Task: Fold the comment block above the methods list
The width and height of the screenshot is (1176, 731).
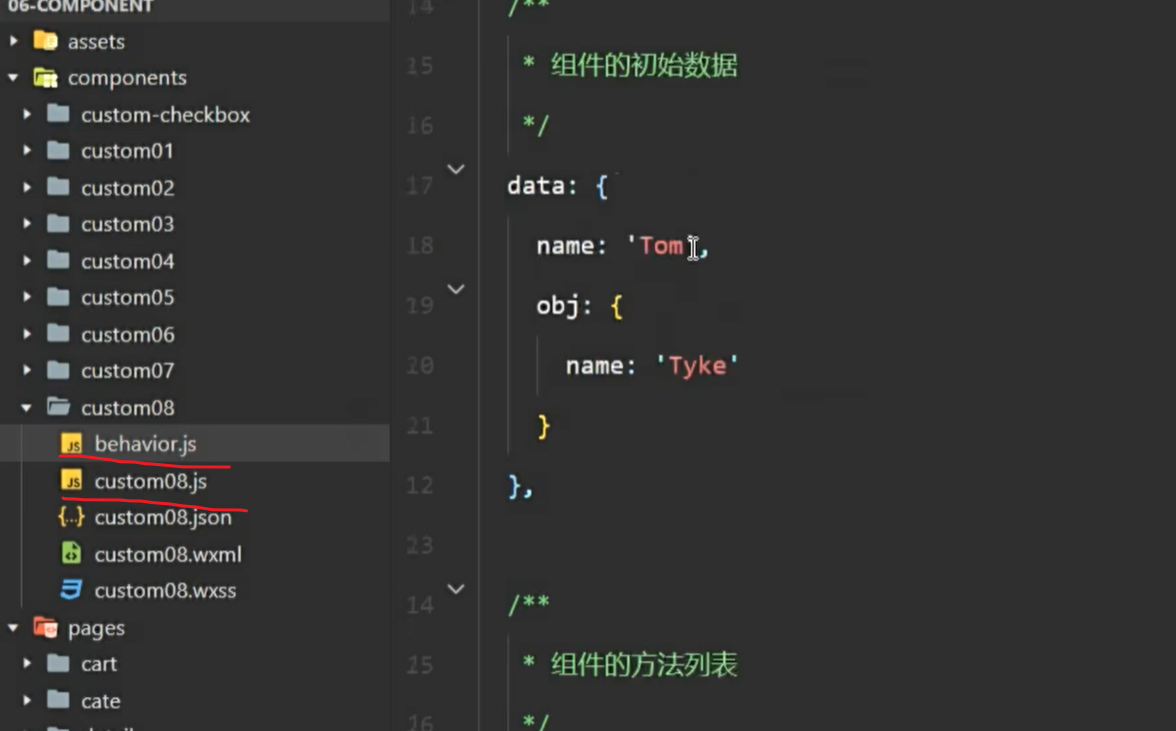Action: point(456,590)
